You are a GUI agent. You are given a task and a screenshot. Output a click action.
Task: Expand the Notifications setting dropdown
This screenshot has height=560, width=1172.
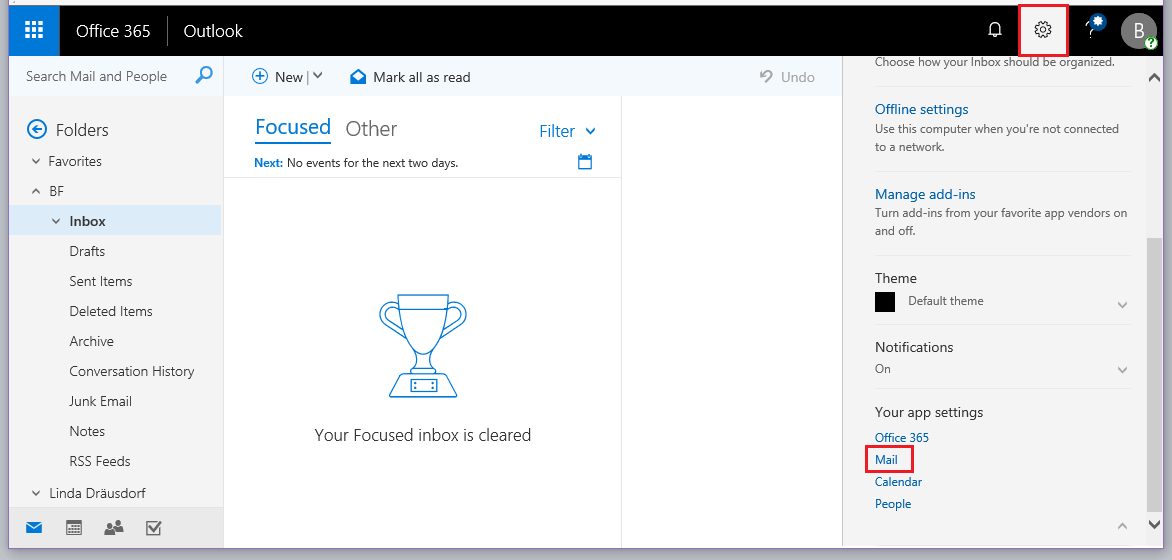pos(1122,371)
